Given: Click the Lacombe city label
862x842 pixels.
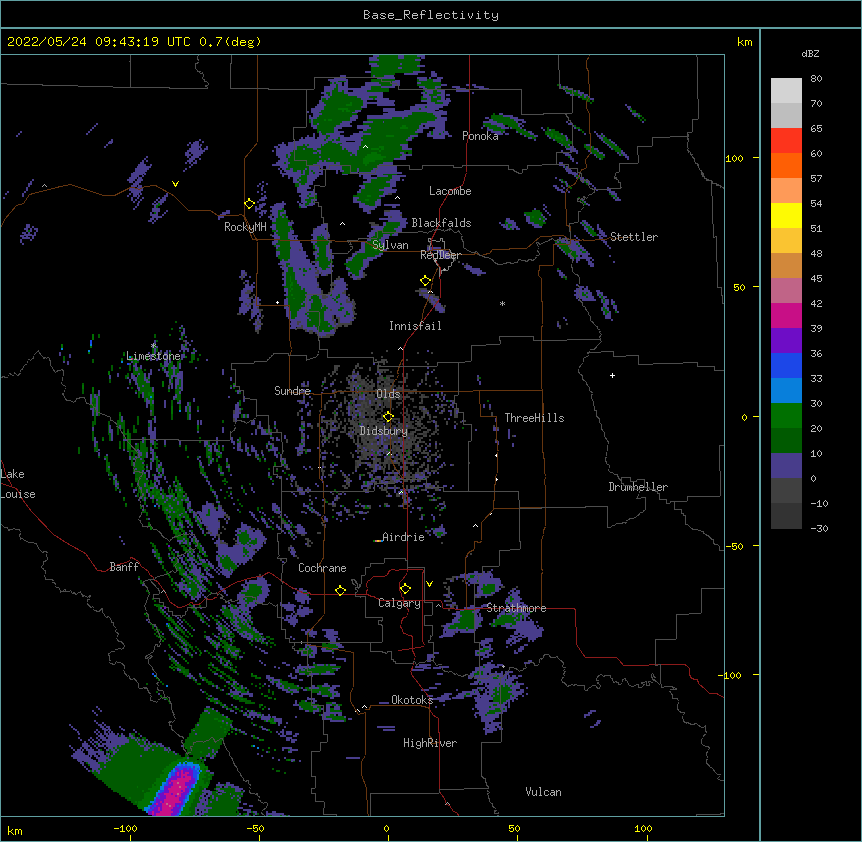Looking at the screenshot, I should coord(450,191).
